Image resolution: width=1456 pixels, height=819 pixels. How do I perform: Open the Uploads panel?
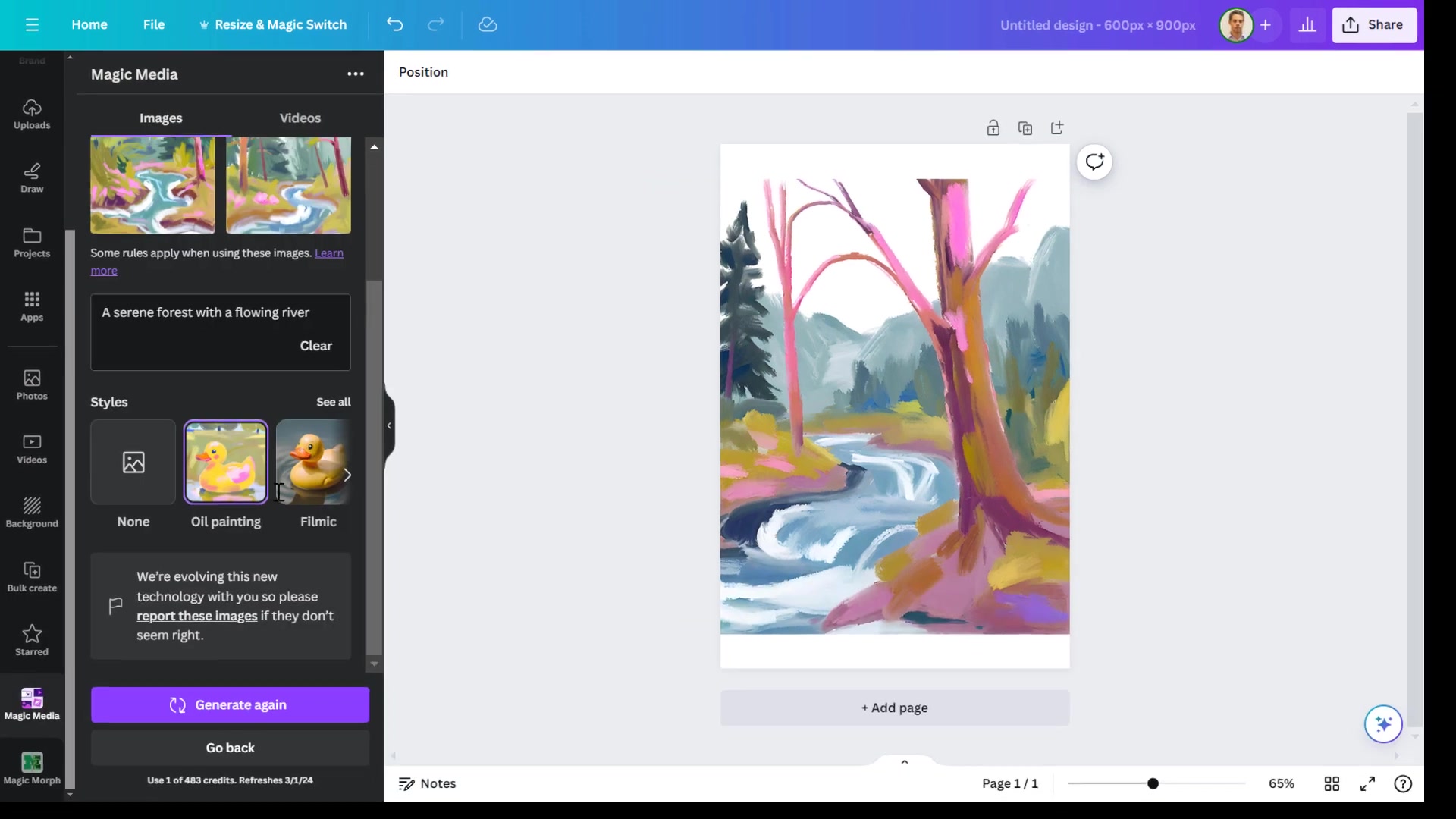tap(31, 114)
